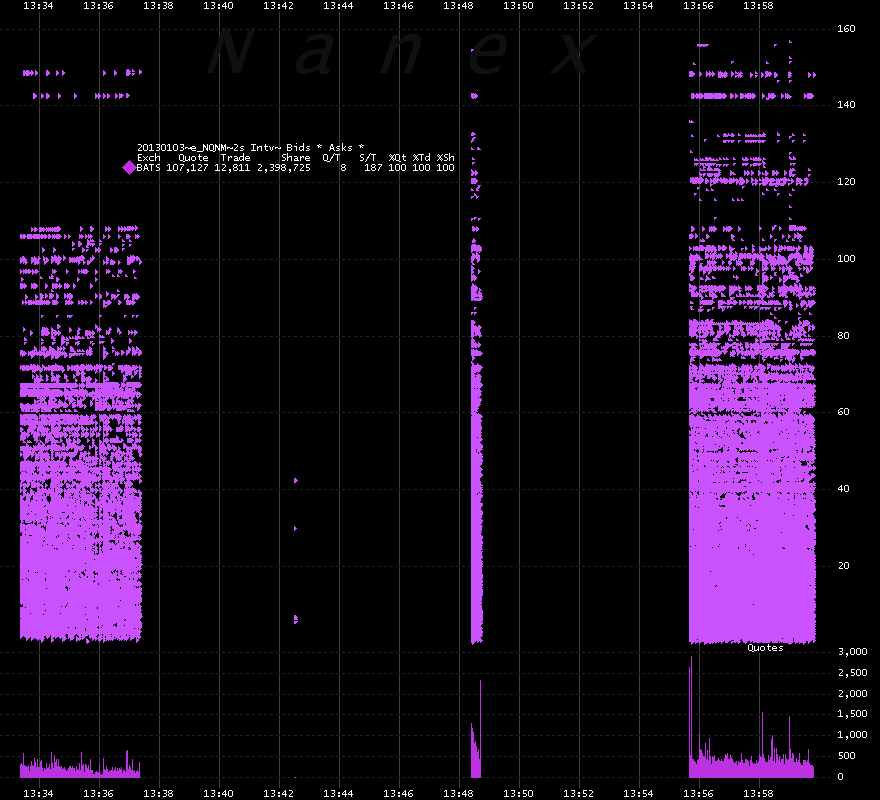Click the tall quote spike near 13:48 in the lower panel
This screenshot has height=800, width=880.
(x=480, y=729)
